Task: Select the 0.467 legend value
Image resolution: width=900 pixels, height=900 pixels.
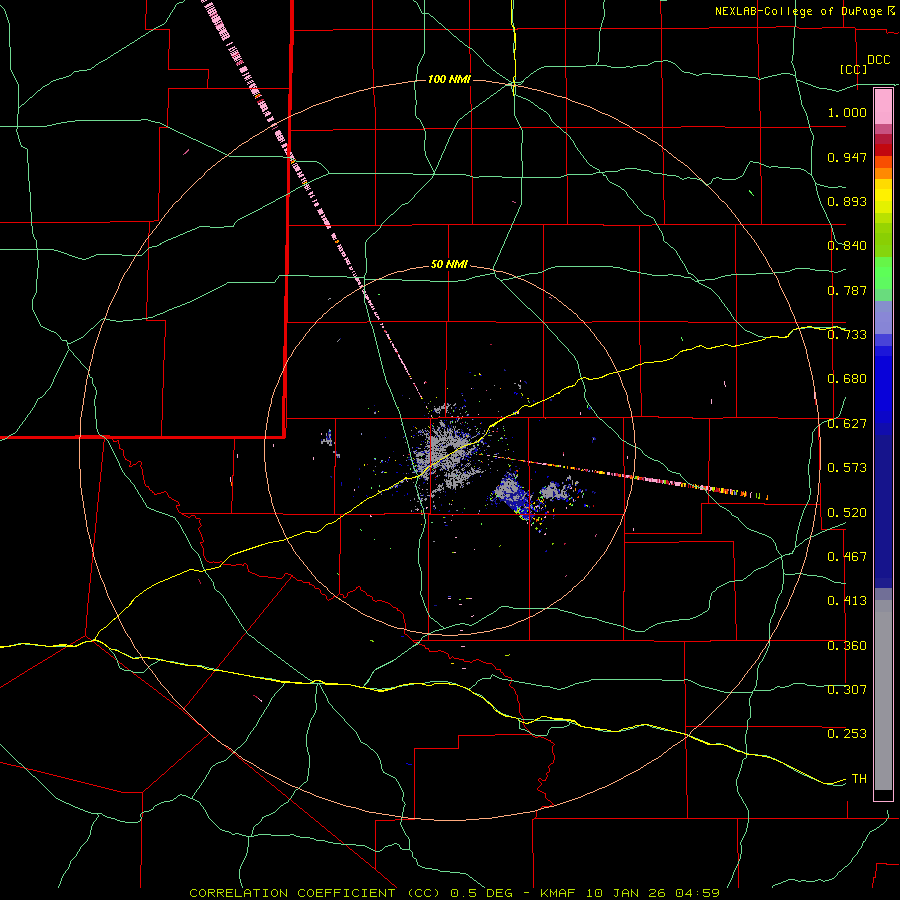Action: tap(847, 557)
